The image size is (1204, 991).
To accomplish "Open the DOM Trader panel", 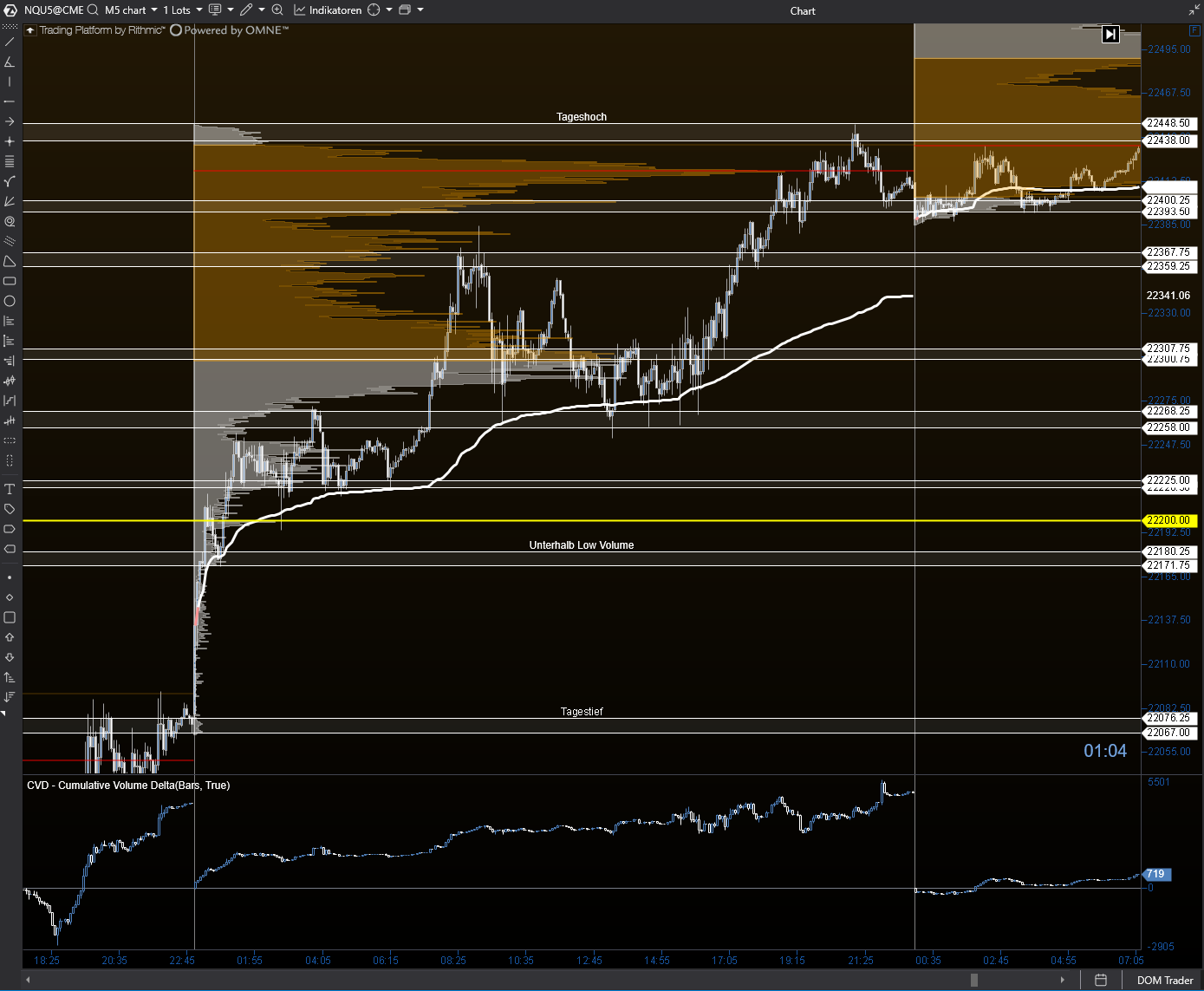I will pos(1164,980).
